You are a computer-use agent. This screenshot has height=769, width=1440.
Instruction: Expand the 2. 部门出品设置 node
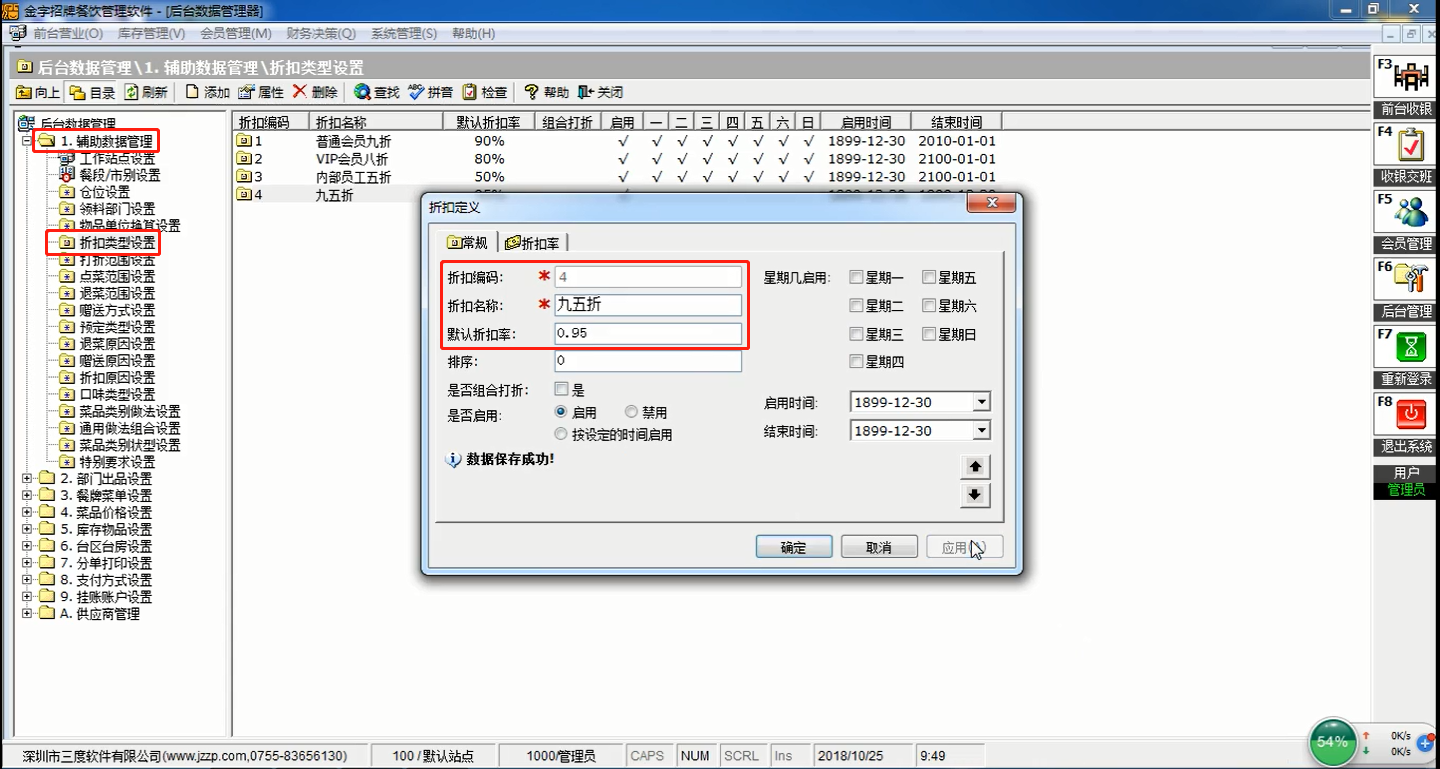[x=27, y=479]
